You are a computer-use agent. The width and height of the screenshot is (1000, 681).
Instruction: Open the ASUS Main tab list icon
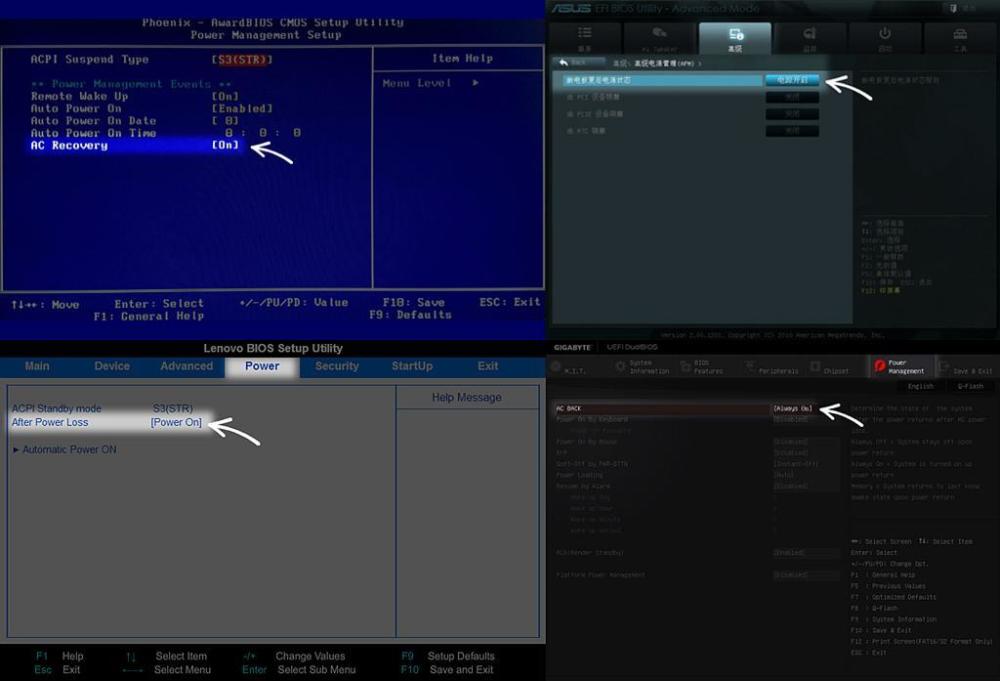pyautogui.click(x=584, y=33)
